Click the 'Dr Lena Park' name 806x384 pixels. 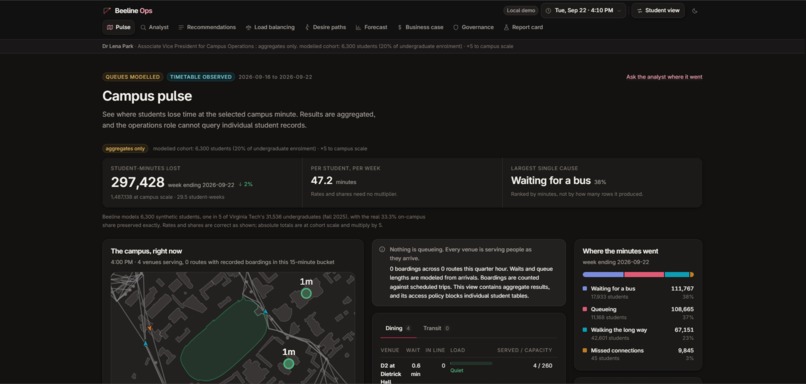(x=118, y=46)
